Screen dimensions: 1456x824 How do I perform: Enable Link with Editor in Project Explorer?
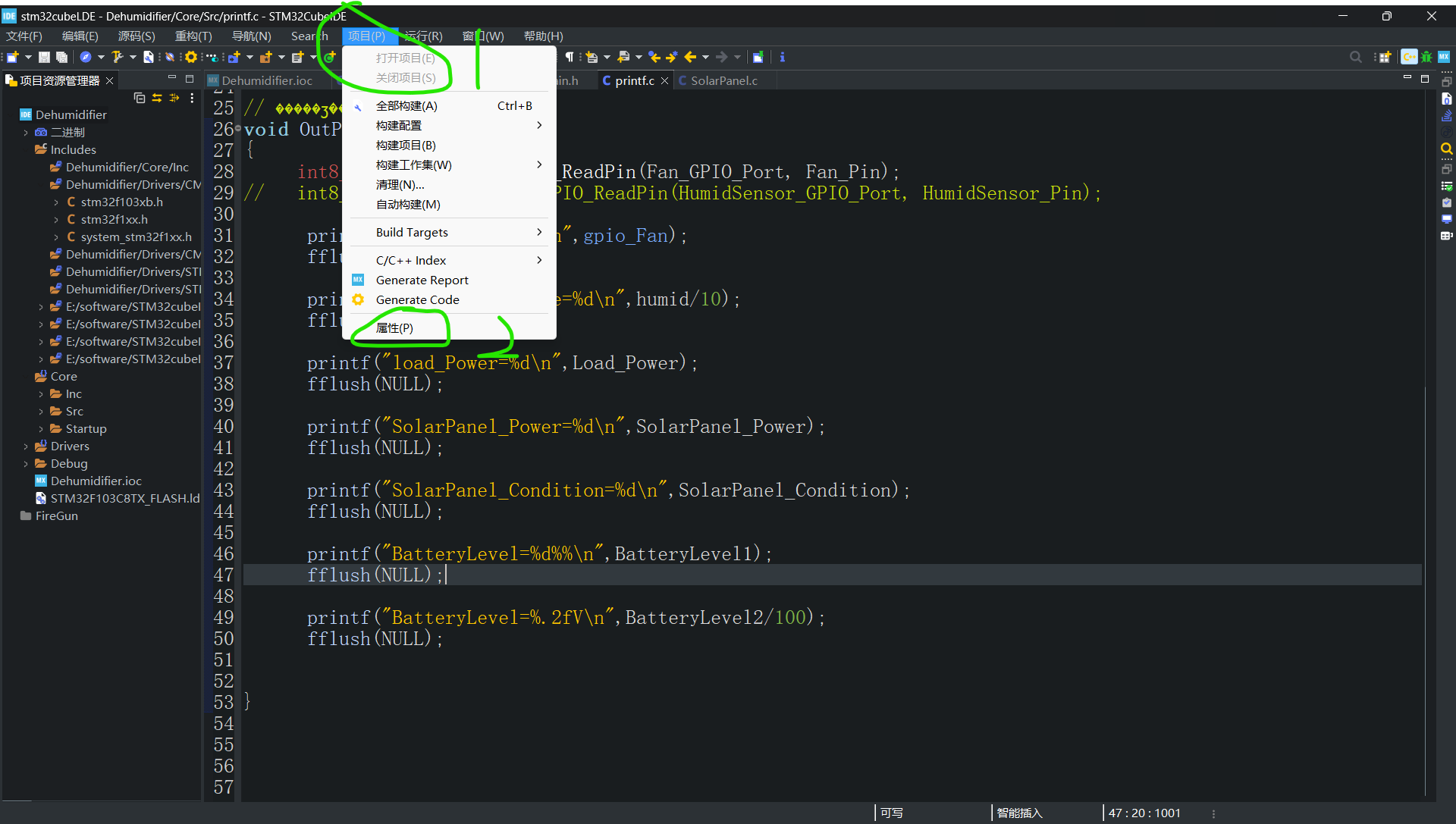[157, 98]
